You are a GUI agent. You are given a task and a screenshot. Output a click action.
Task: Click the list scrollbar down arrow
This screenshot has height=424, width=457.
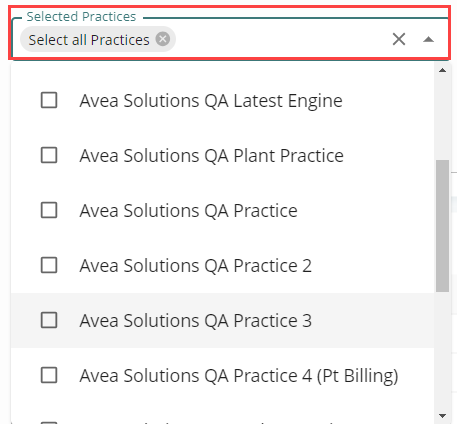(x=443, y=416)
